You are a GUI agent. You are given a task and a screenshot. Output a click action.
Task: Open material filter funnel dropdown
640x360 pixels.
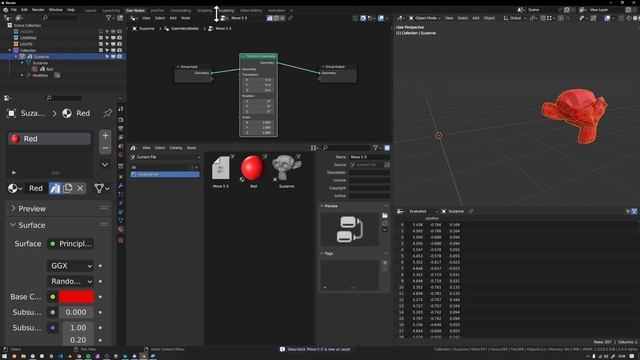pos(101,188)
